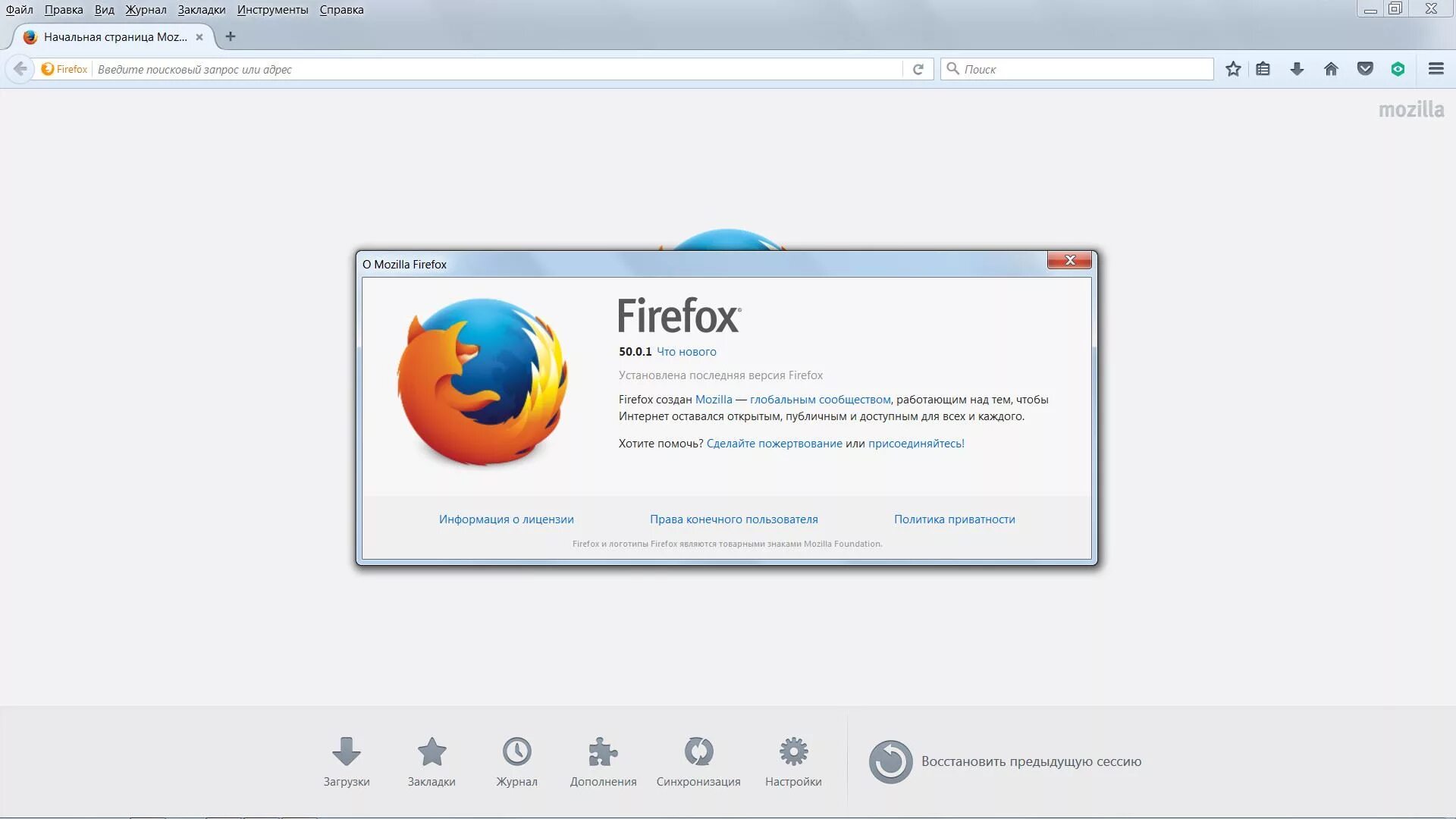1456x819 pixels.
Task: Open the Правка menu
Action: (64, 10)
